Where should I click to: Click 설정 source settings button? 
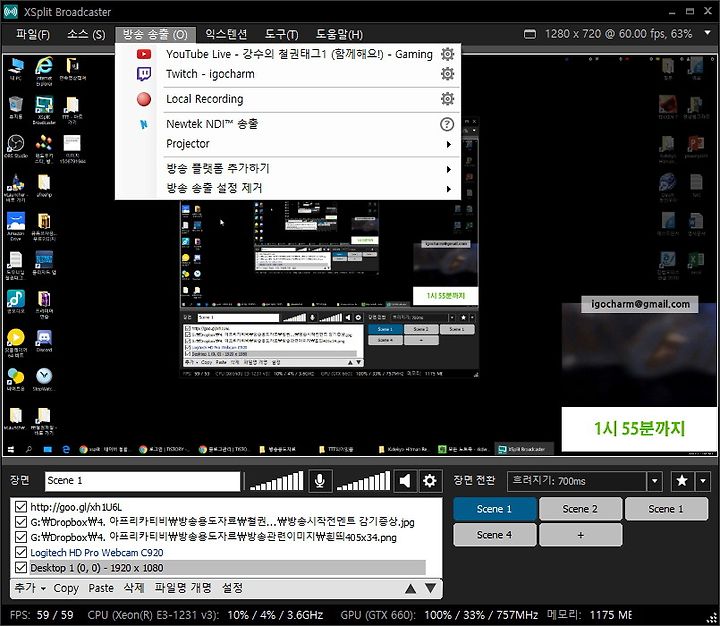click(x=232, y=588)
